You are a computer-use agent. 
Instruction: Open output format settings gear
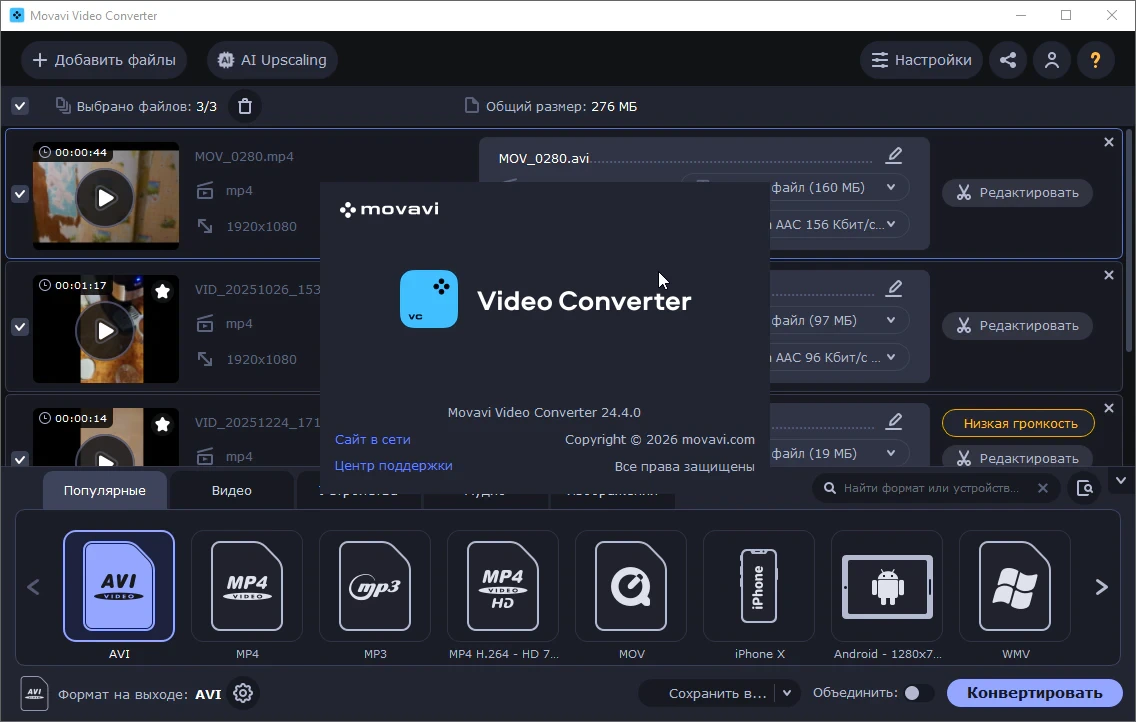243,693
